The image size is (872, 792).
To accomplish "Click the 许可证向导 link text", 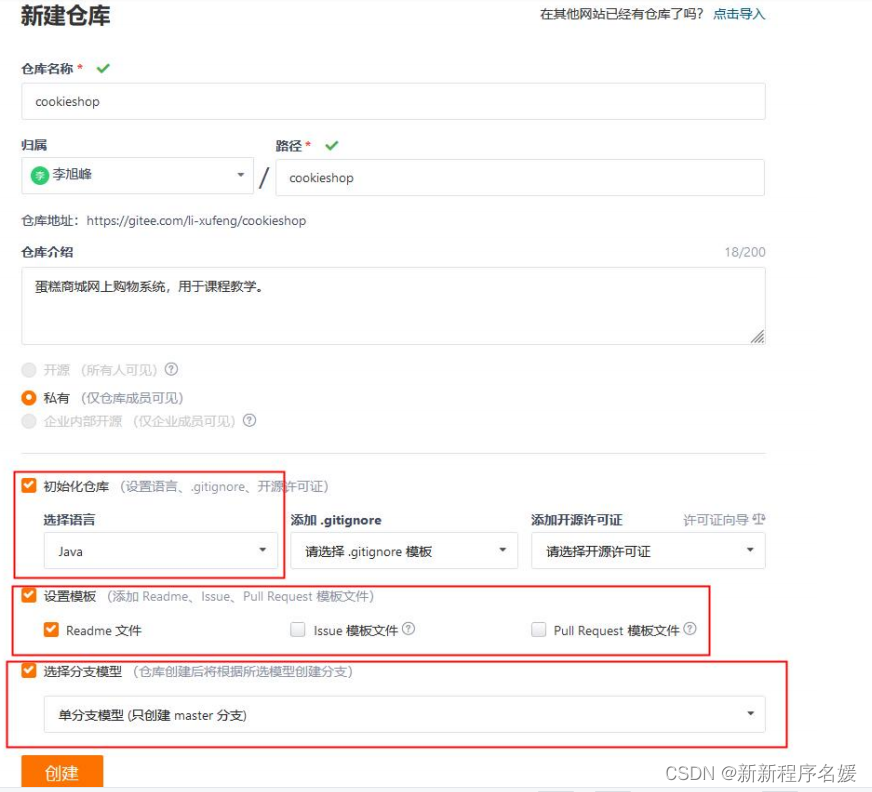I will pyautogui.click(x=716, y=520).
